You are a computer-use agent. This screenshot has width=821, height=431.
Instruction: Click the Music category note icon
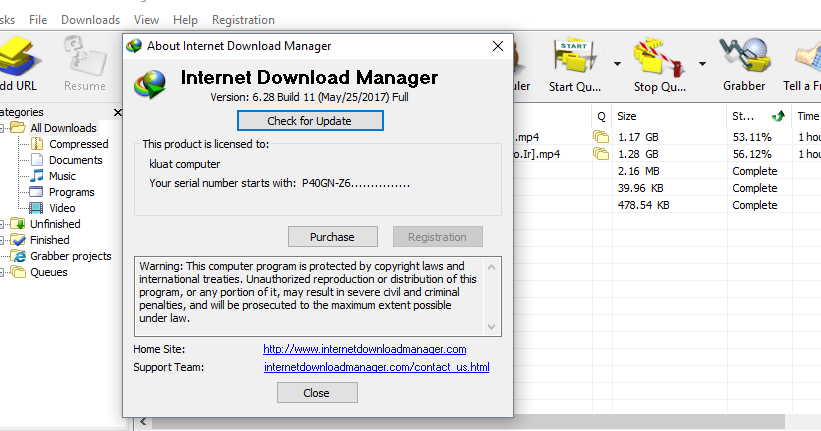tap(37, 175)
